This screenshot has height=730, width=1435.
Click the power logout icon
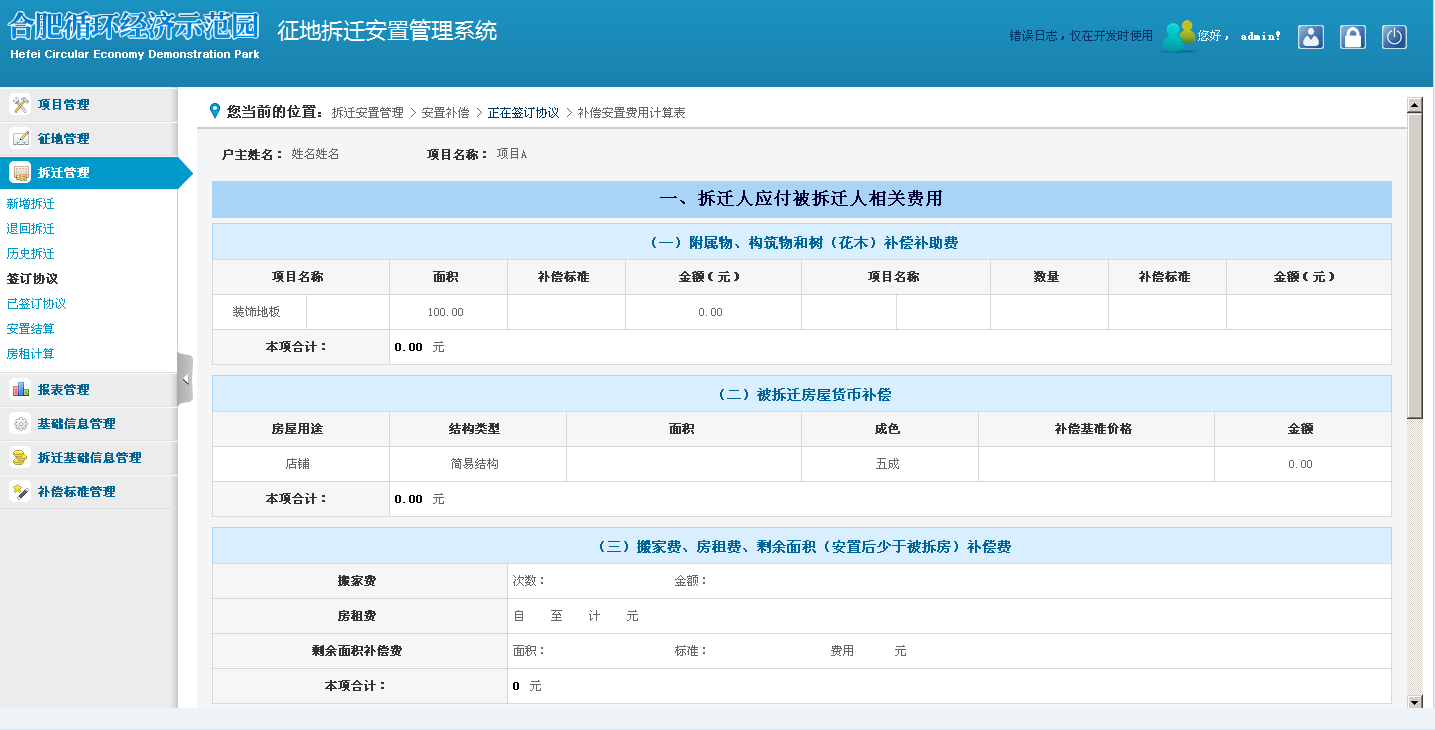click(1395, 37)
